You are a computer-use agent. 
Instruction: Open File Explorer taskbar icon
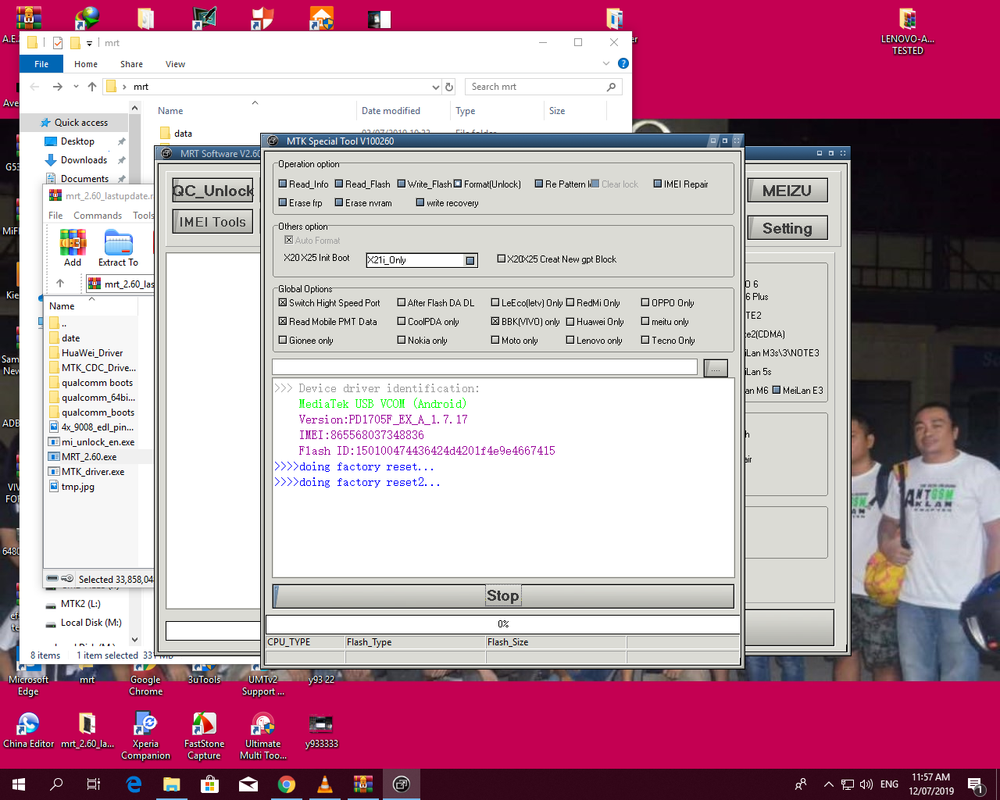pyautogui.click(x=172, y=784)
